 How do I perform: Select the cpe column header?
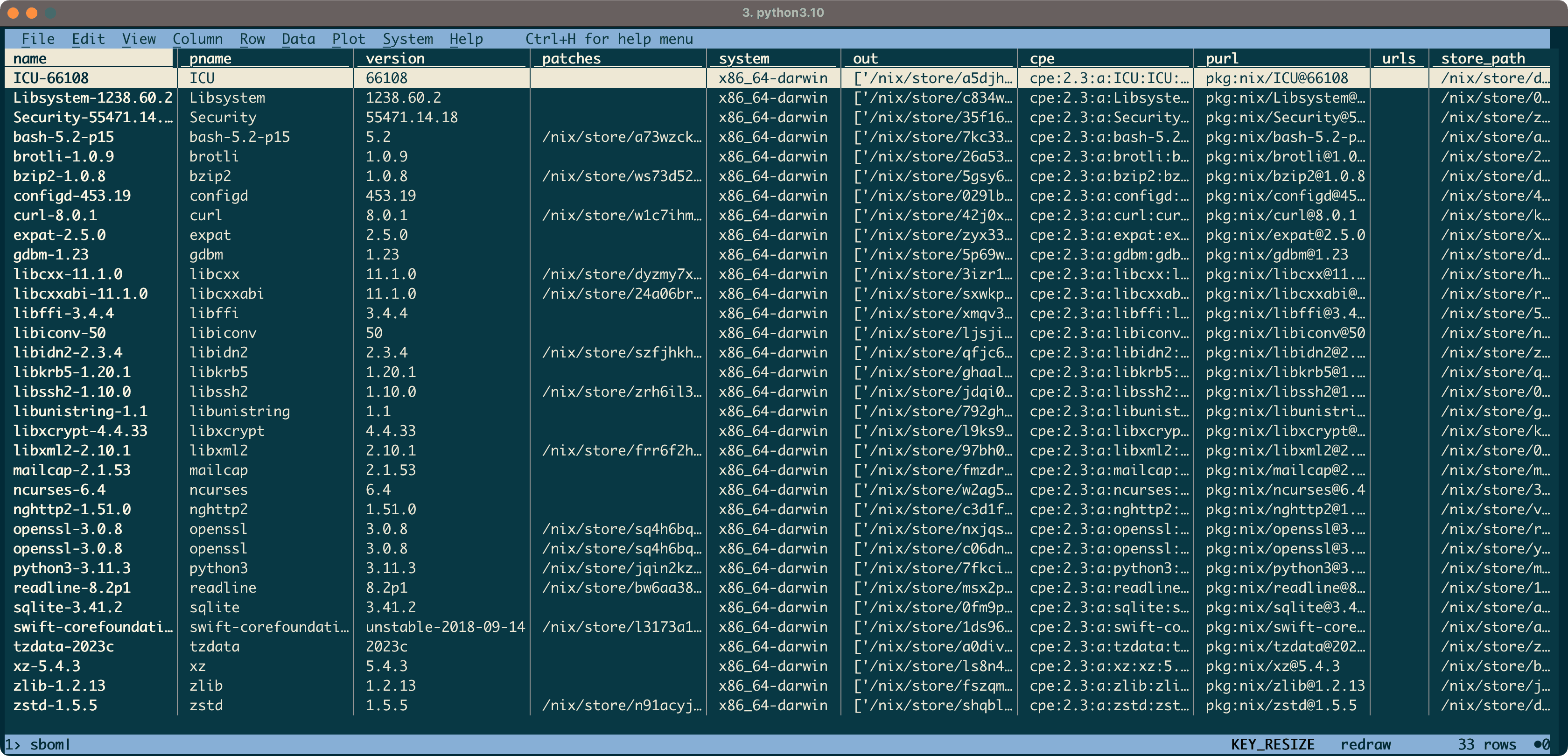coord(1043,58)
